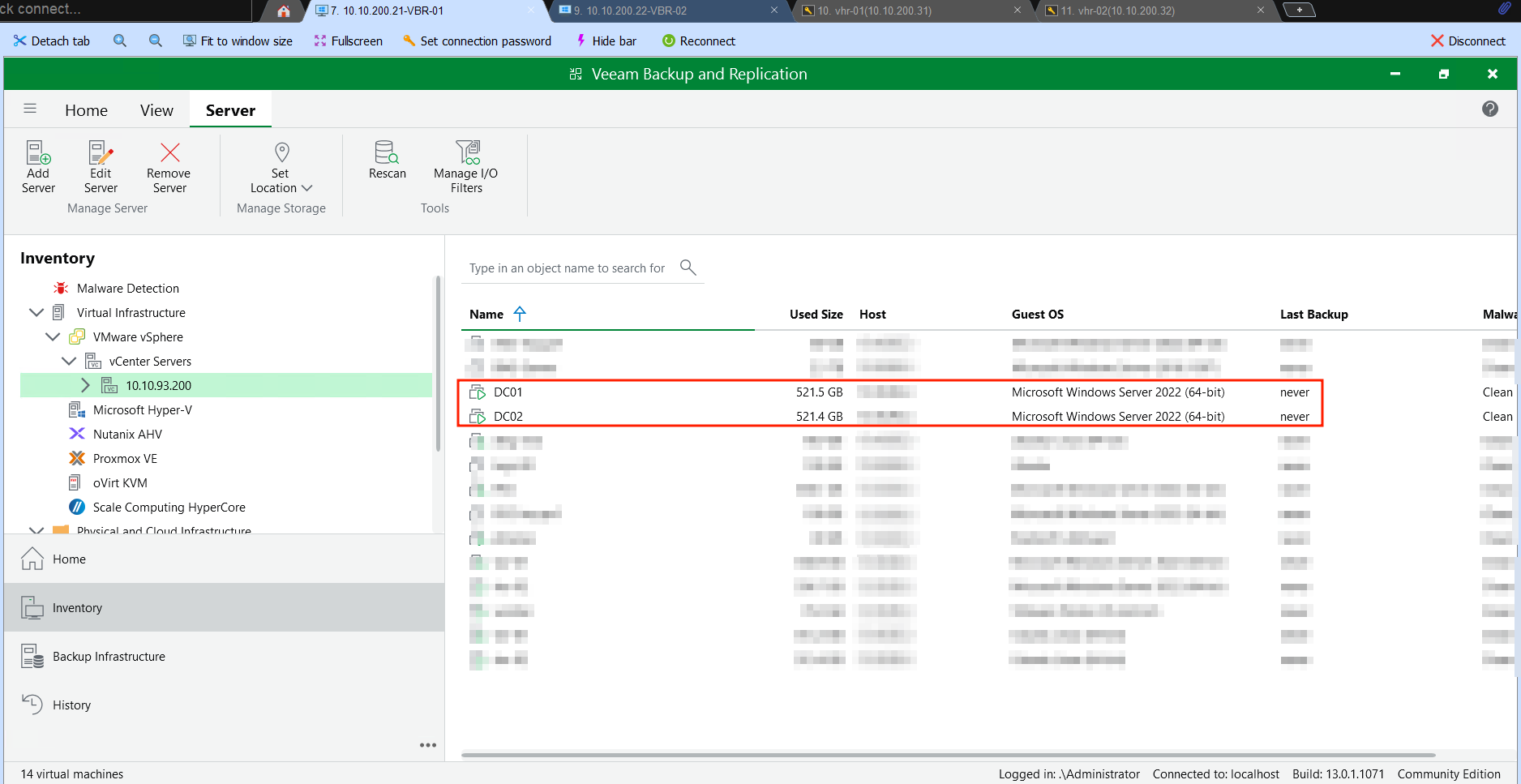Select the Microsoft Hyper-V tree item
This screenshot has height=784, width=1521.
tap(142, 410)
